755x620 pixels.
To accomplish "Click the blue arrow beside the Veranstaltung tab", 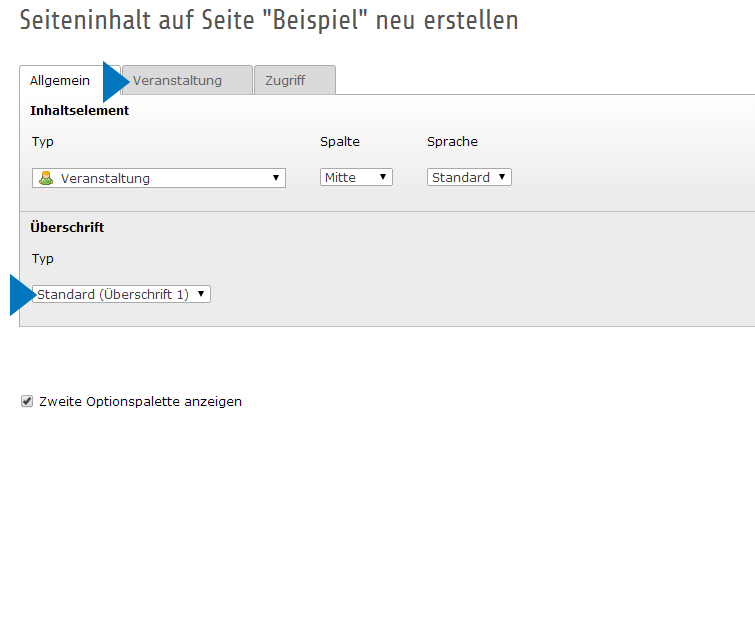I will tap(114, 80).
